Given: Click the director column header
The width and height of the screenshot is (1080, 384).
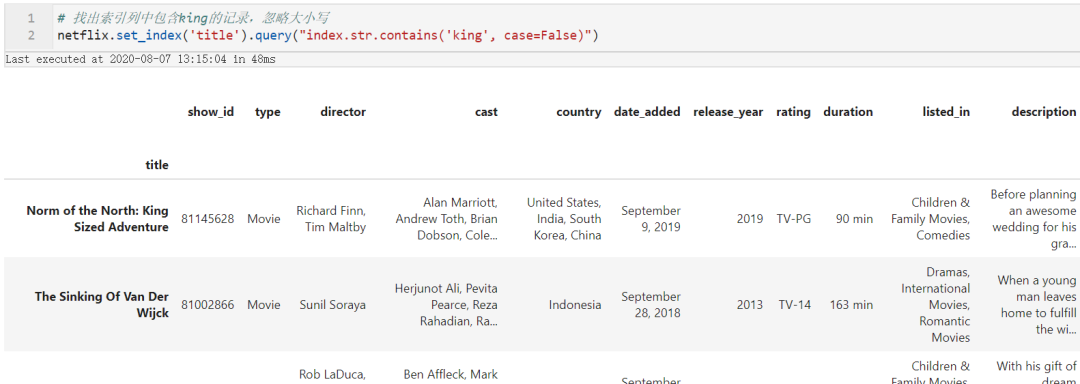Looking at the screenshot, I should (x=343, y=111).
